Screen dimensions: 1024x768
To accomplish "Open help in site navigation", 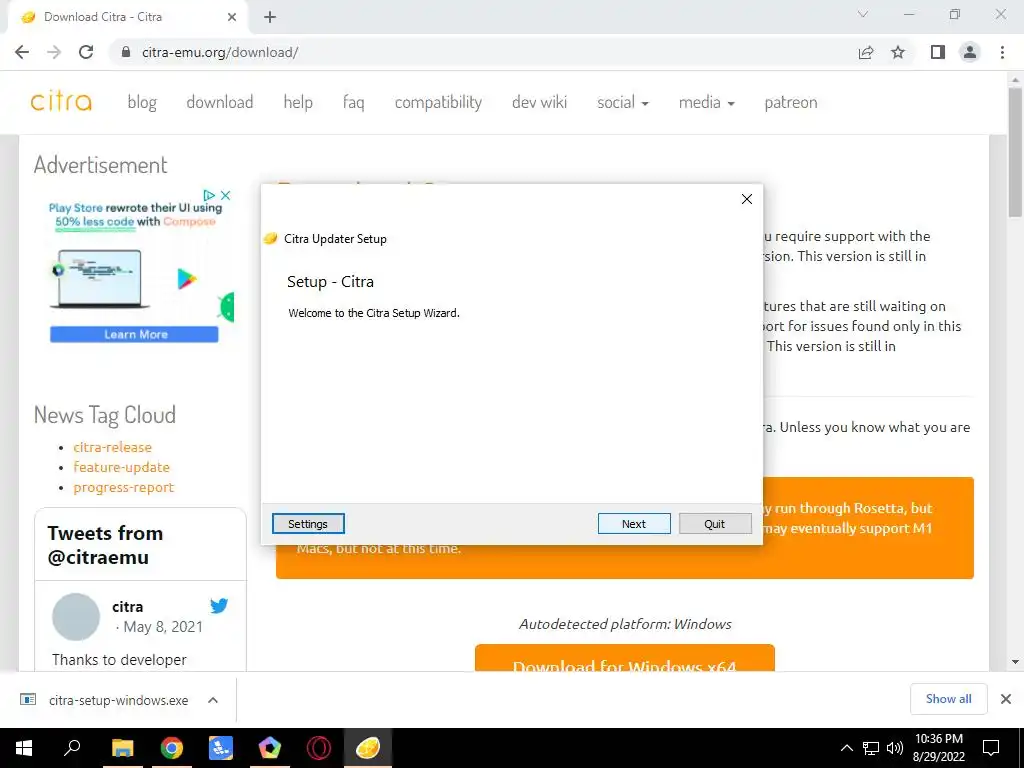I will (x=298, y=103).
